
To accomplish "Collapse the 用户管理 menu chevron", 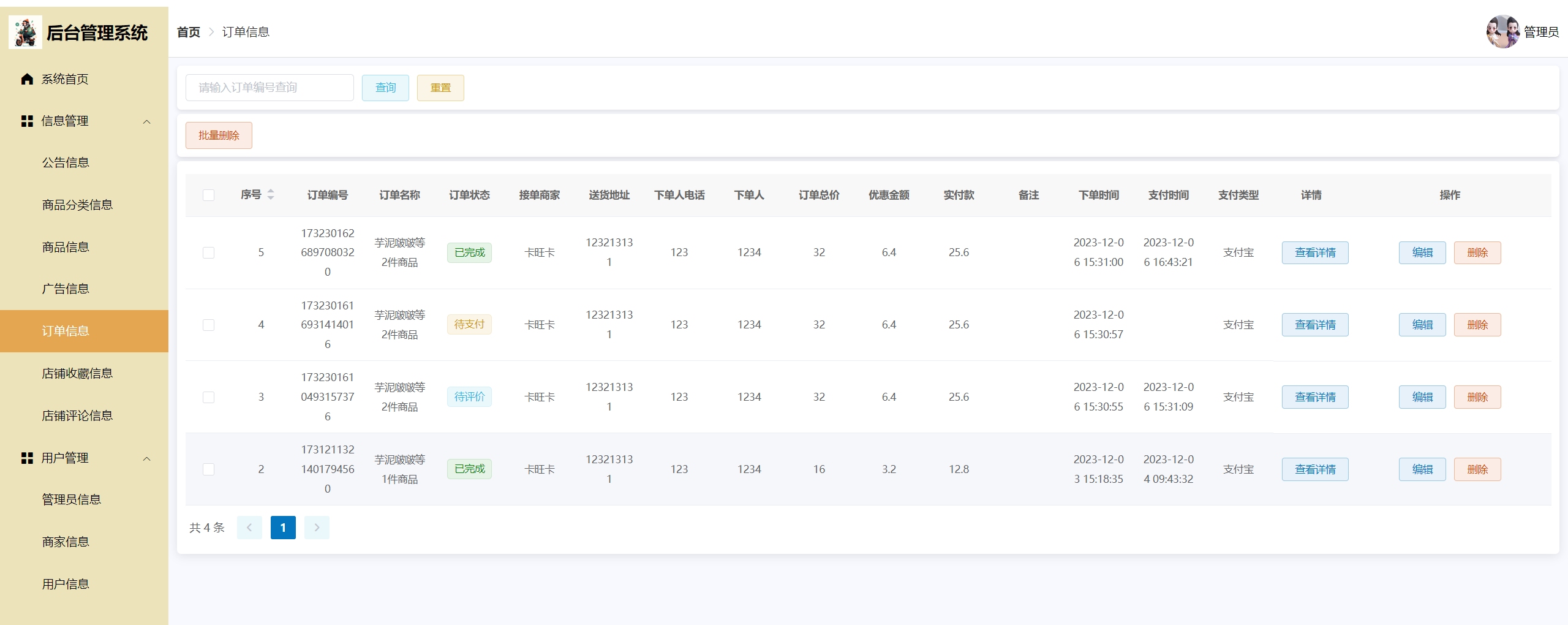I will [146, 458].
